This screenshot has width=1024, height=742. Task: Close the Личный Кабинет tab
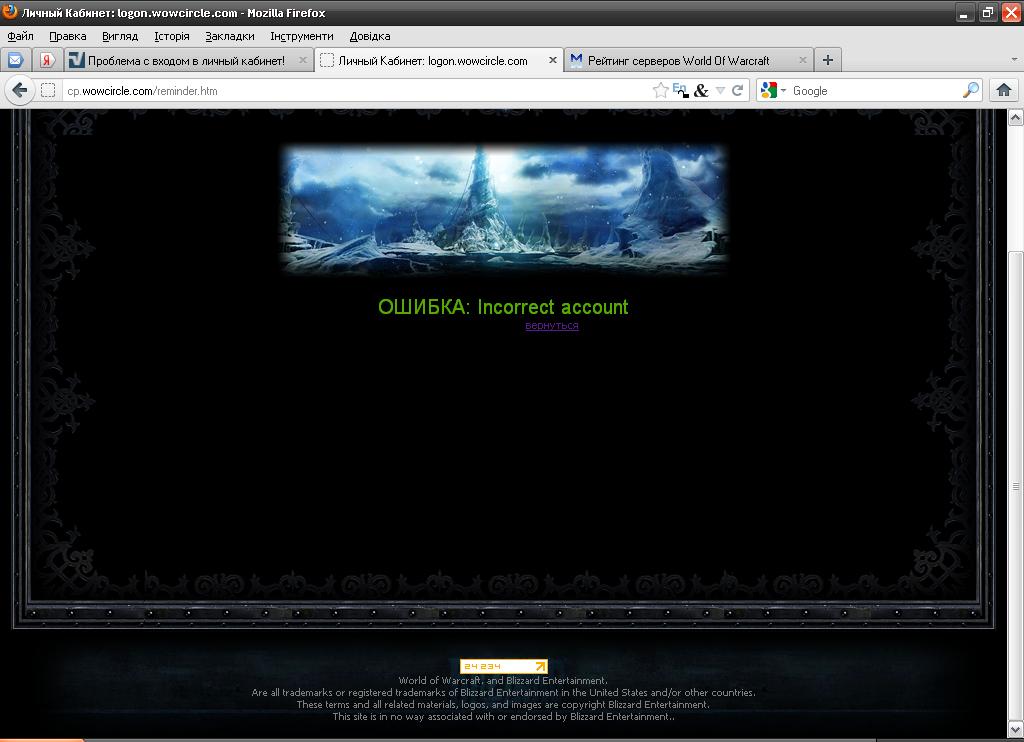coord(552,60)
